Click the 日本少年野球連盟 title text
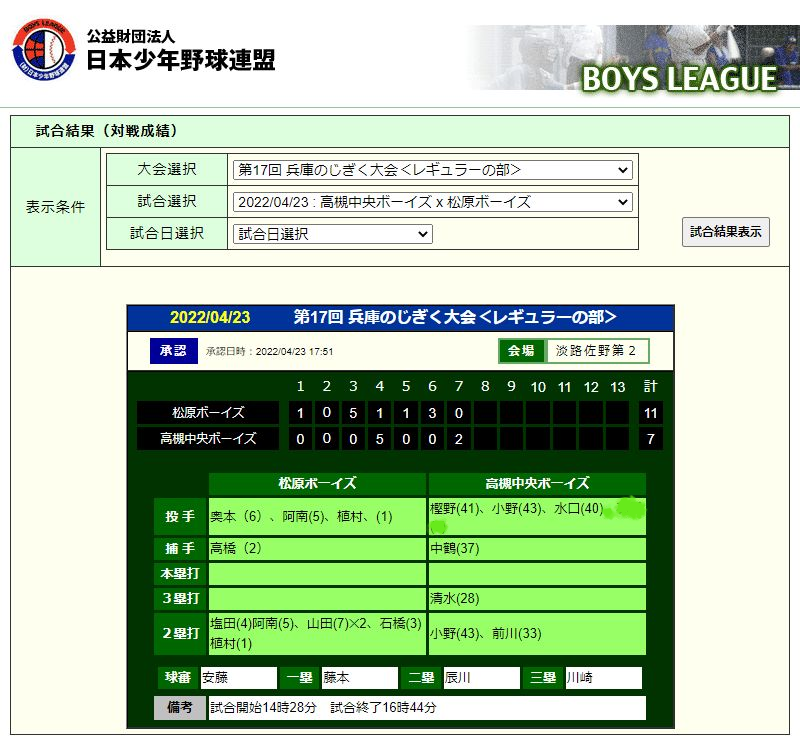 pos(181,60)
